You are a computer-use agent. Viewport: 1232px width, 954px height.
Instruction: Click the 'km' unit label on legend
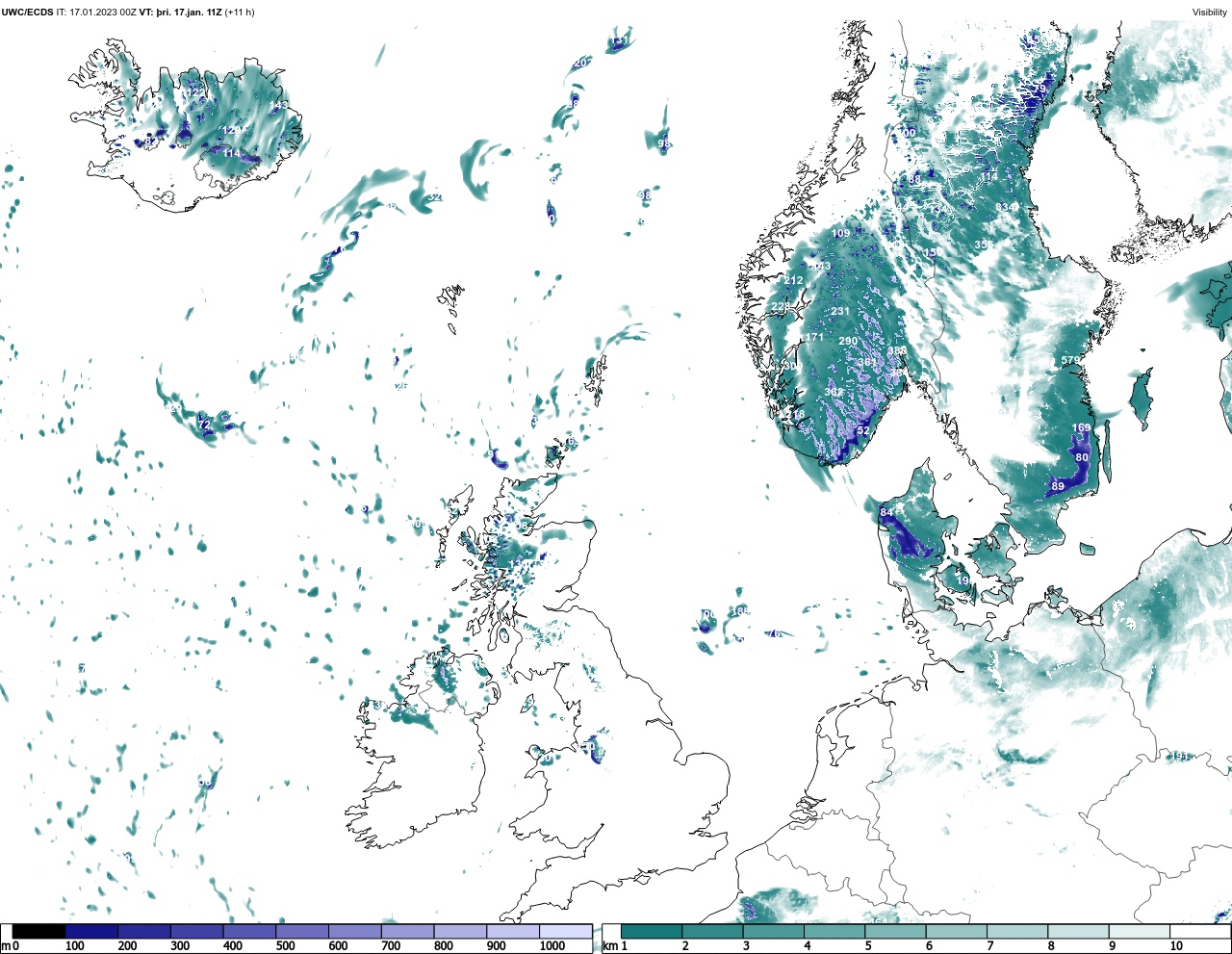[609, 946]
